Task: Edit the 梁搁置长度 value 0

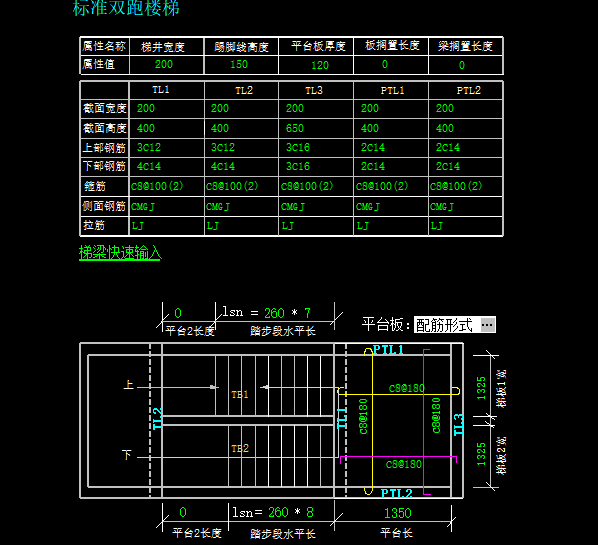Action: pyautogui.click(x=461, y=65)
